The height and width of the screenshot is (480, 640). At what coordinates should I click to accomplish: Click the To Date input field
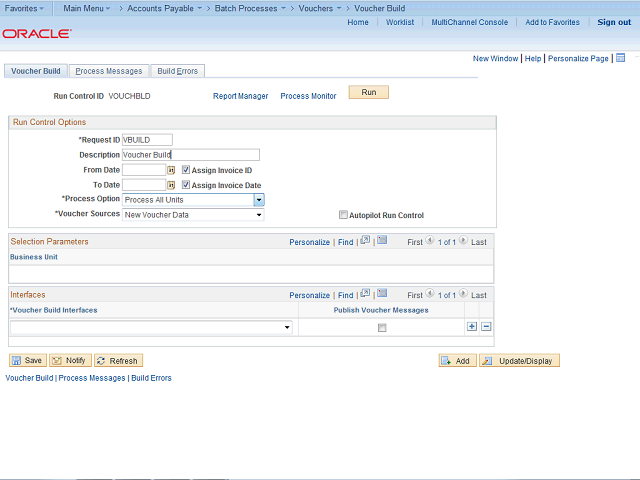tap(144, 185)
